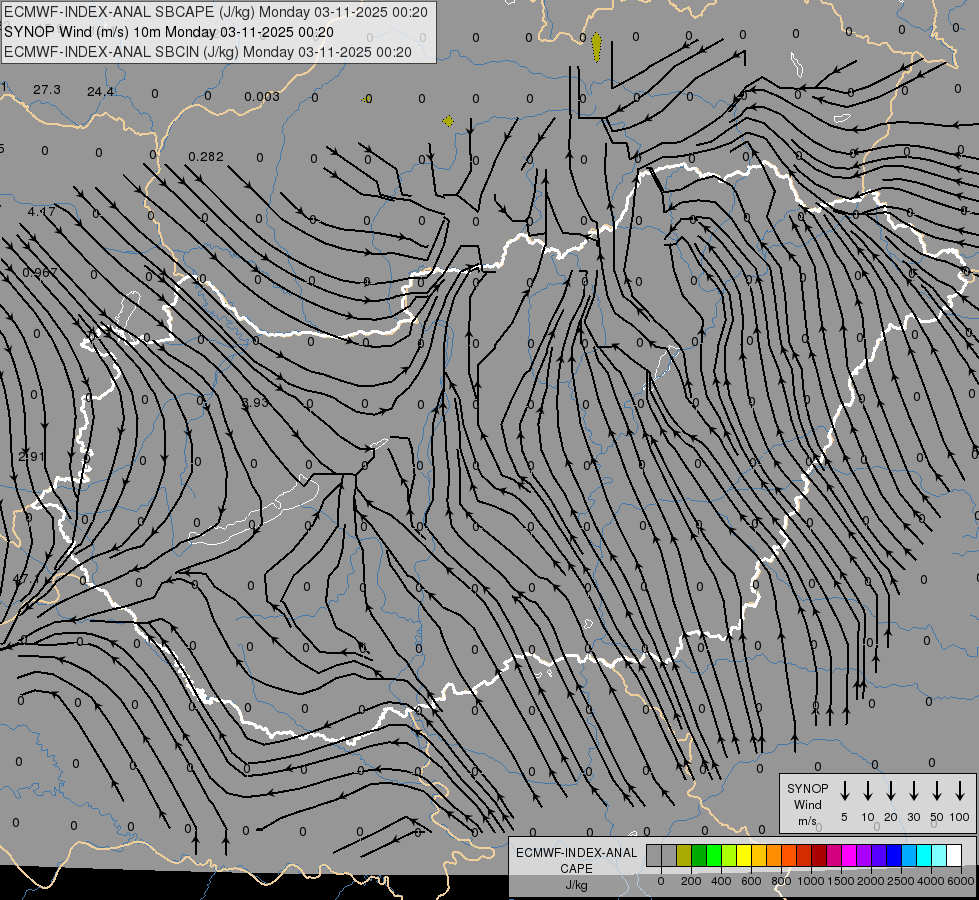Click the 3.93 value on the map
Viewport: 979px width, 900px height.
click(255, 403)
